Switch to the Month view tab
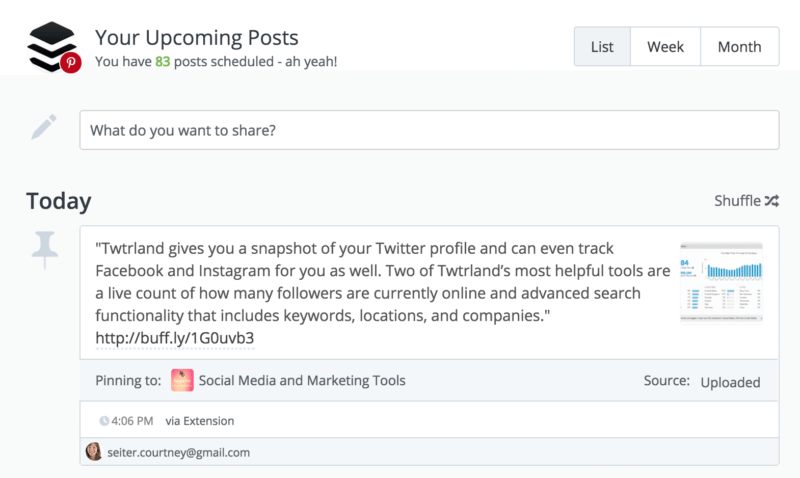This screenshot has width=800, height=478. click(x=739, y=46)
